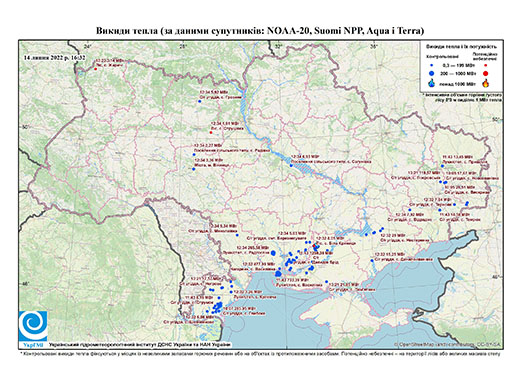Select the large blue circle legend symbol
520x368 pixels.
pos(432,73)
